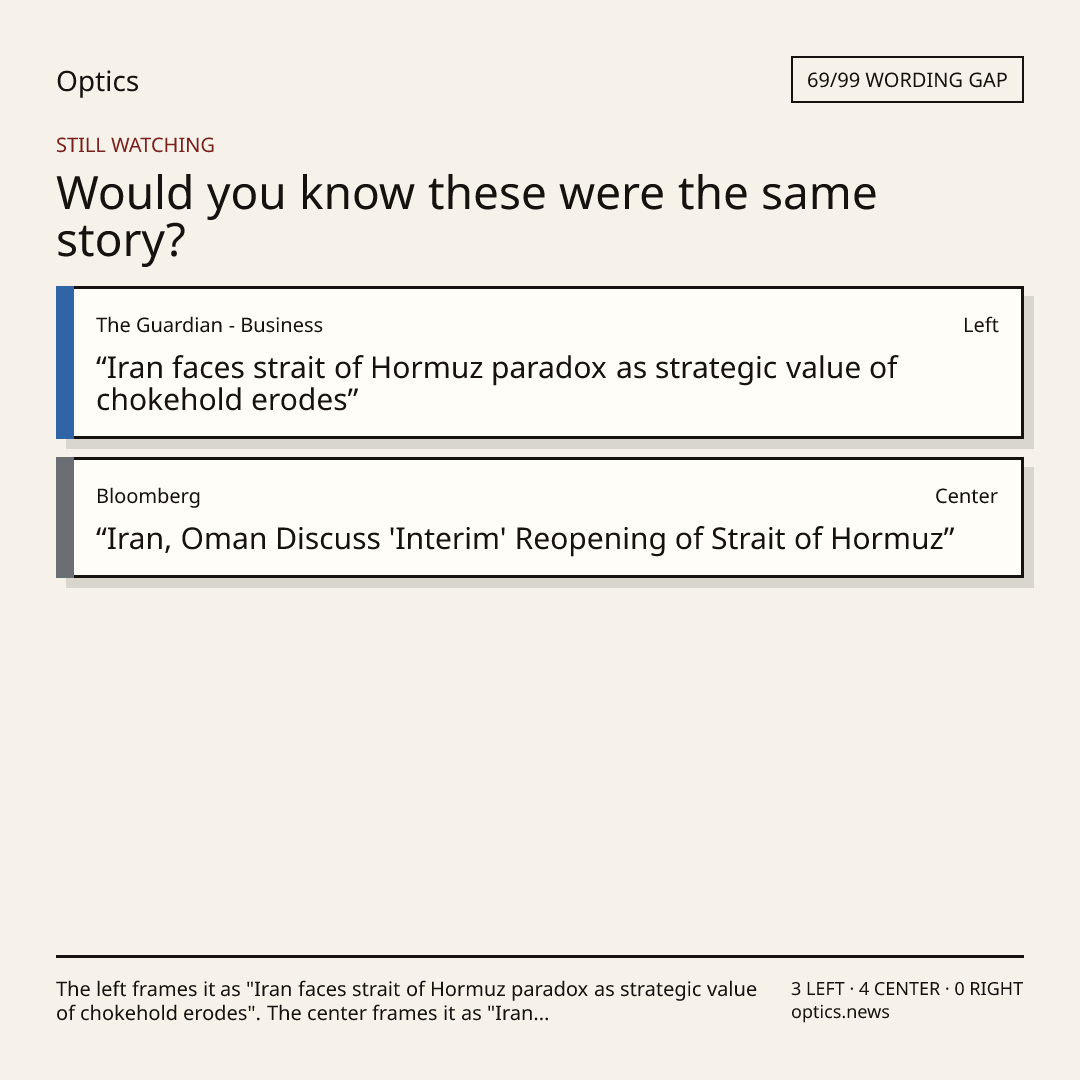Click the Center bias label
The image size is (1080, 1080).
pos(966,496)
